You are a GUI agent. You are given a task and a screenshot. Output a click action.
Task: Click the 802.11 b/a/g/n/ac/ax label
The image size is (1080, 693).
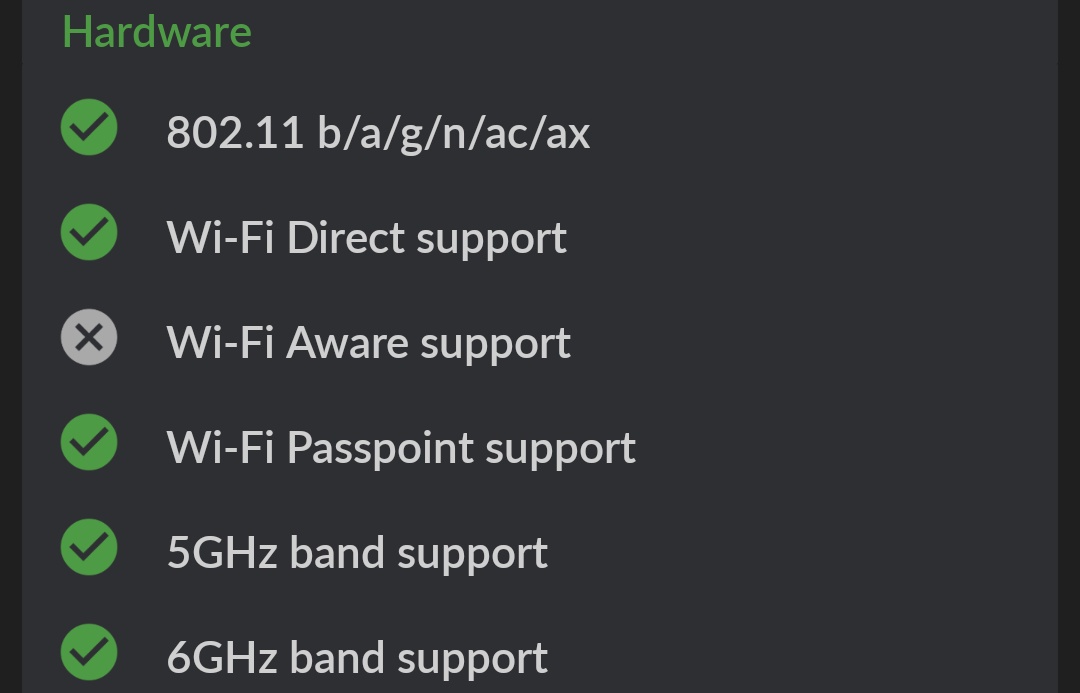coord(378,133)
